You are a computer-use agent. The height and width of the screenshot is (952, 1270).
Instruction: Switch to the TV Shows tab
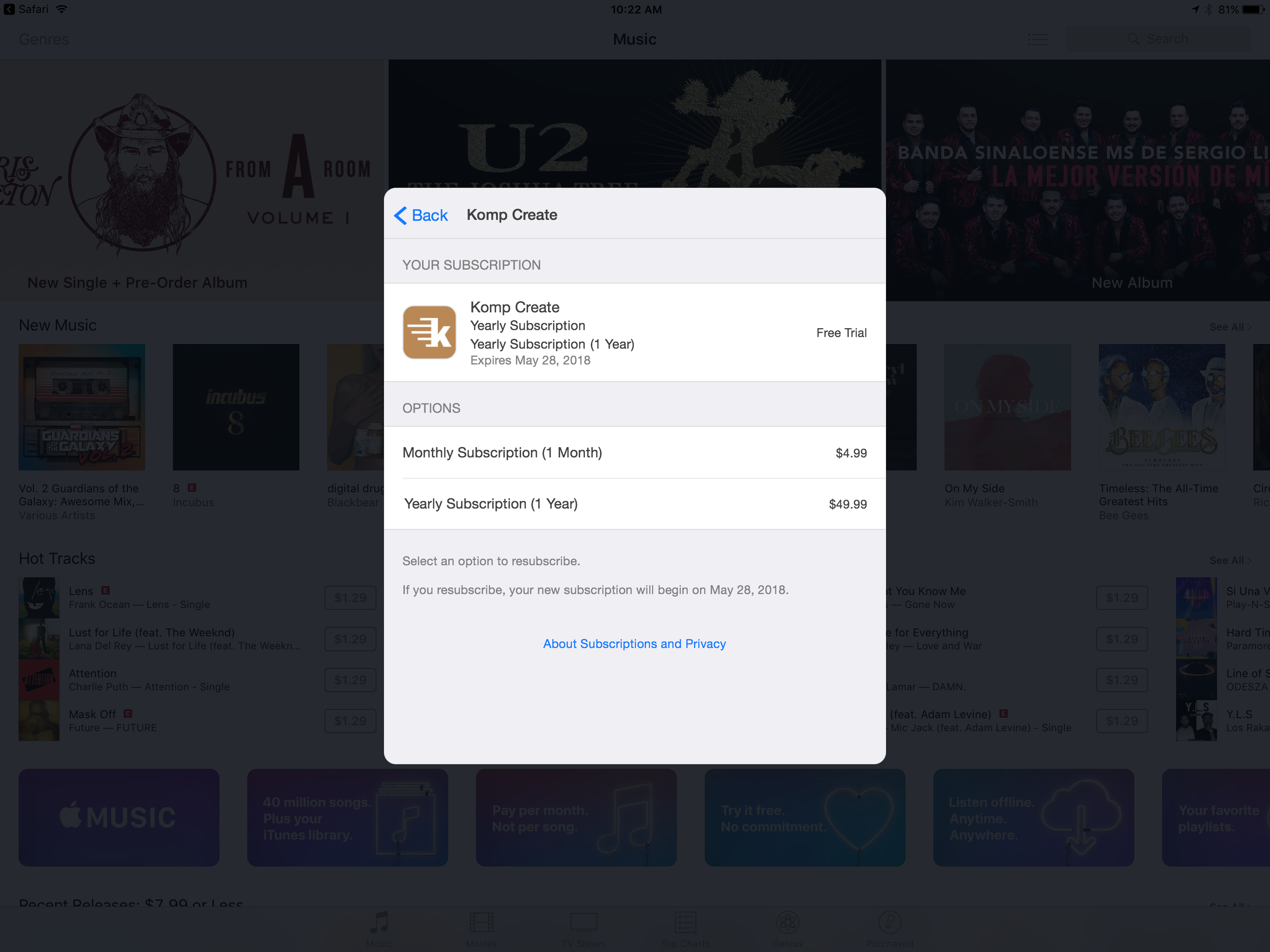coord(583,930)
